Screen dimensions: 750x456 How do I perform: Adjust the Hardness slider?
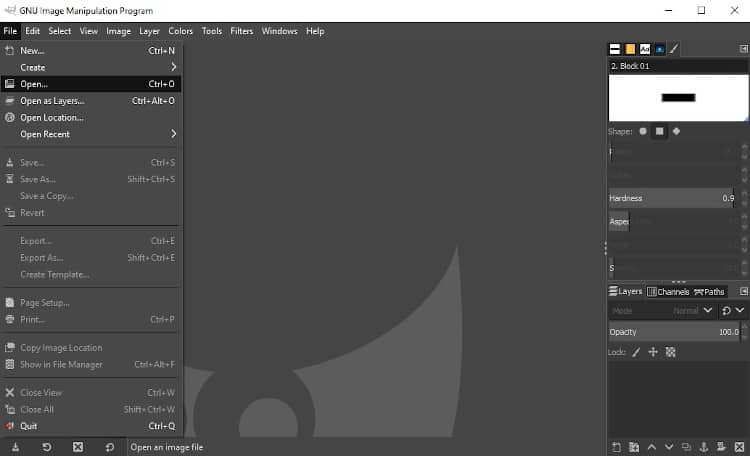(x=672, y=198)
